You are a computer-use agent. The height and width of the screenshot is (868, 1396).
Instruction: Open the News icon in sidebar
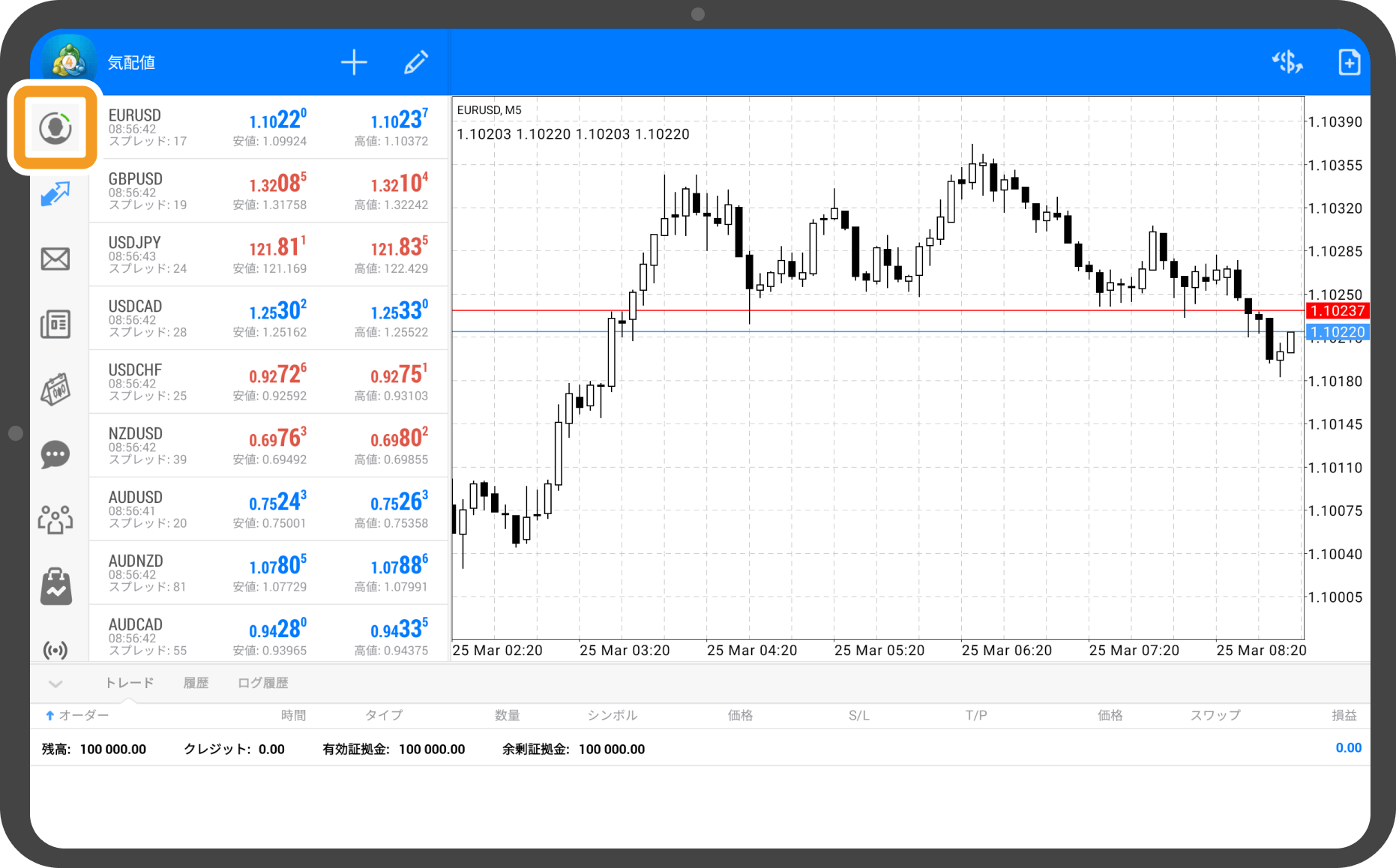pyautogui.click(x=55, y=325)
